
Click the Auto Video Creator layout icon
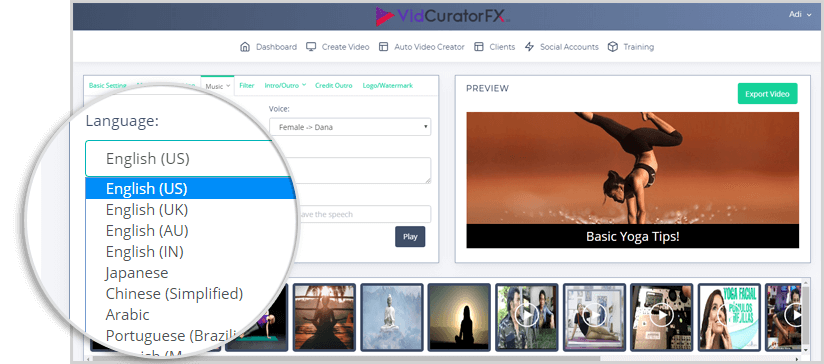pos(383,47)
